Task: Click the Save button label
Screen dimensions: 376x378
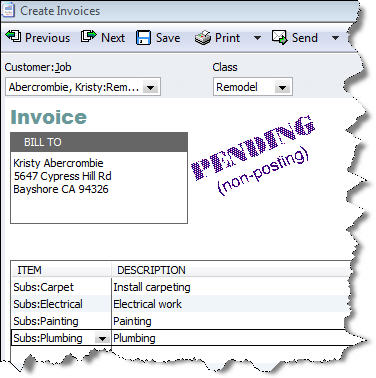Action: (168, 38)
